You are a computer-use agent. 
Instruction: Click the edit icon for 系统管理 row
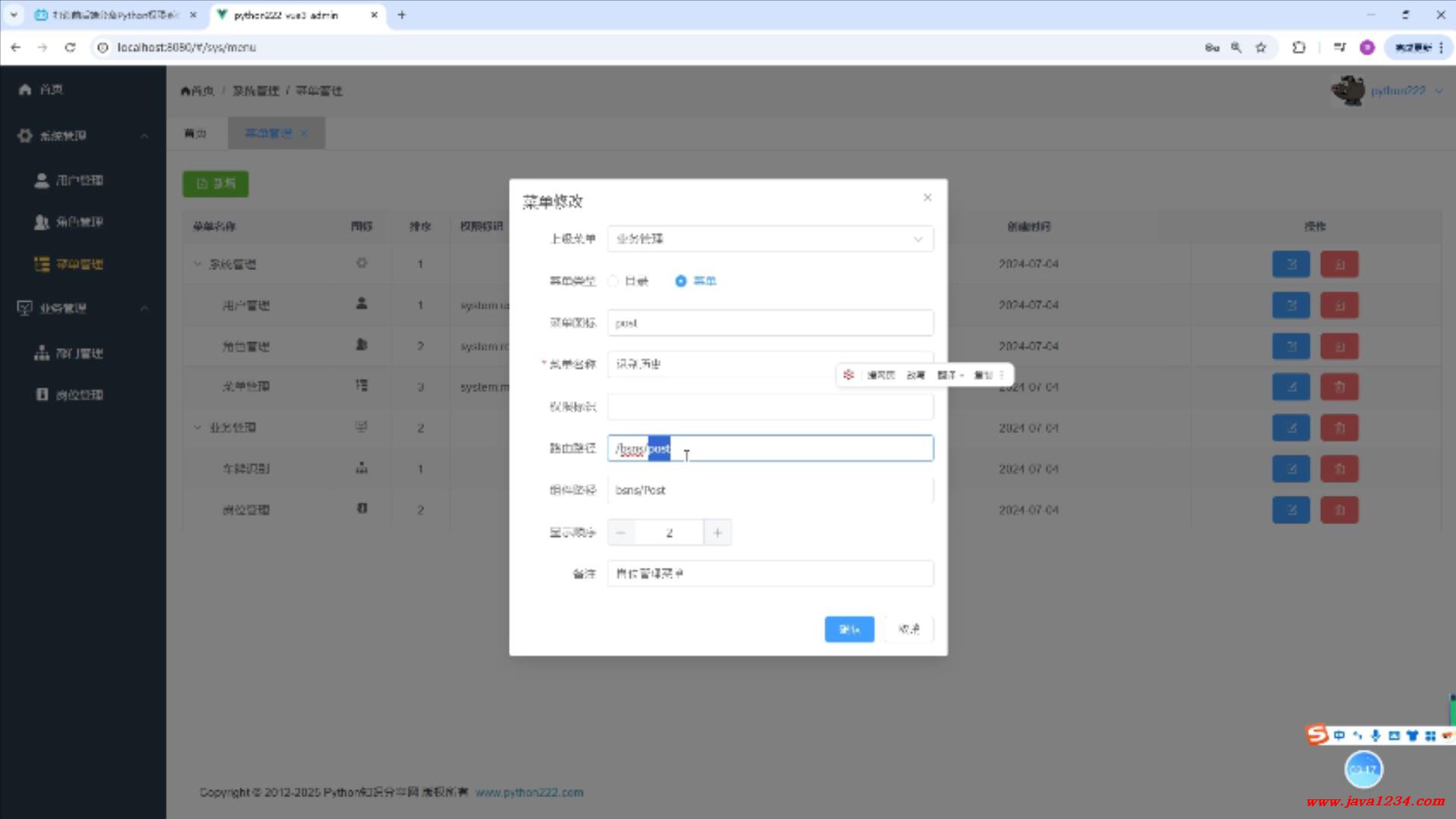coord(1291,265)
